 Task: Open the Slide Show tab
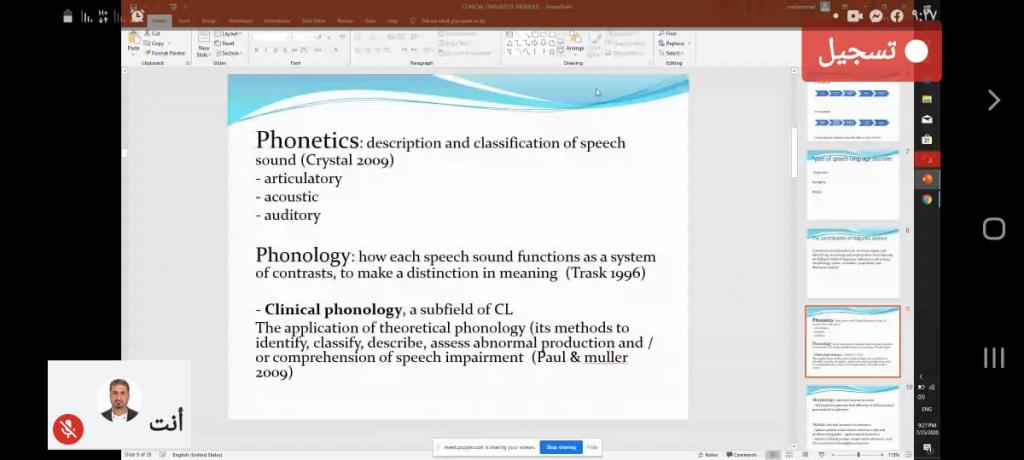(314, 20)
